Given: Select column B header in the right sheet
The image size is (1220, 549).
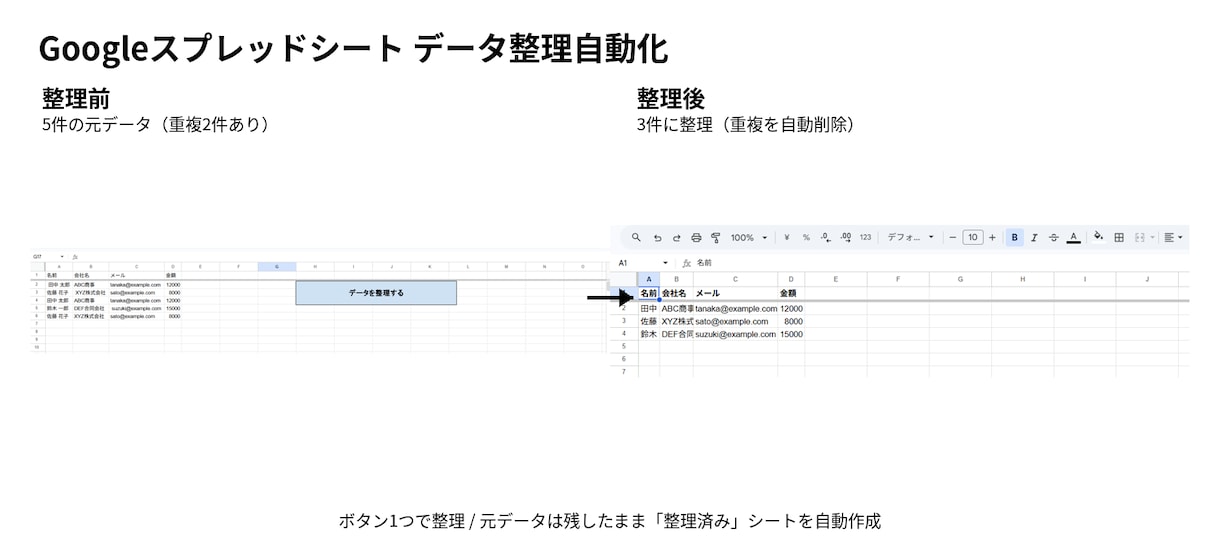Looking at the screenshot, I should [676, 278].
